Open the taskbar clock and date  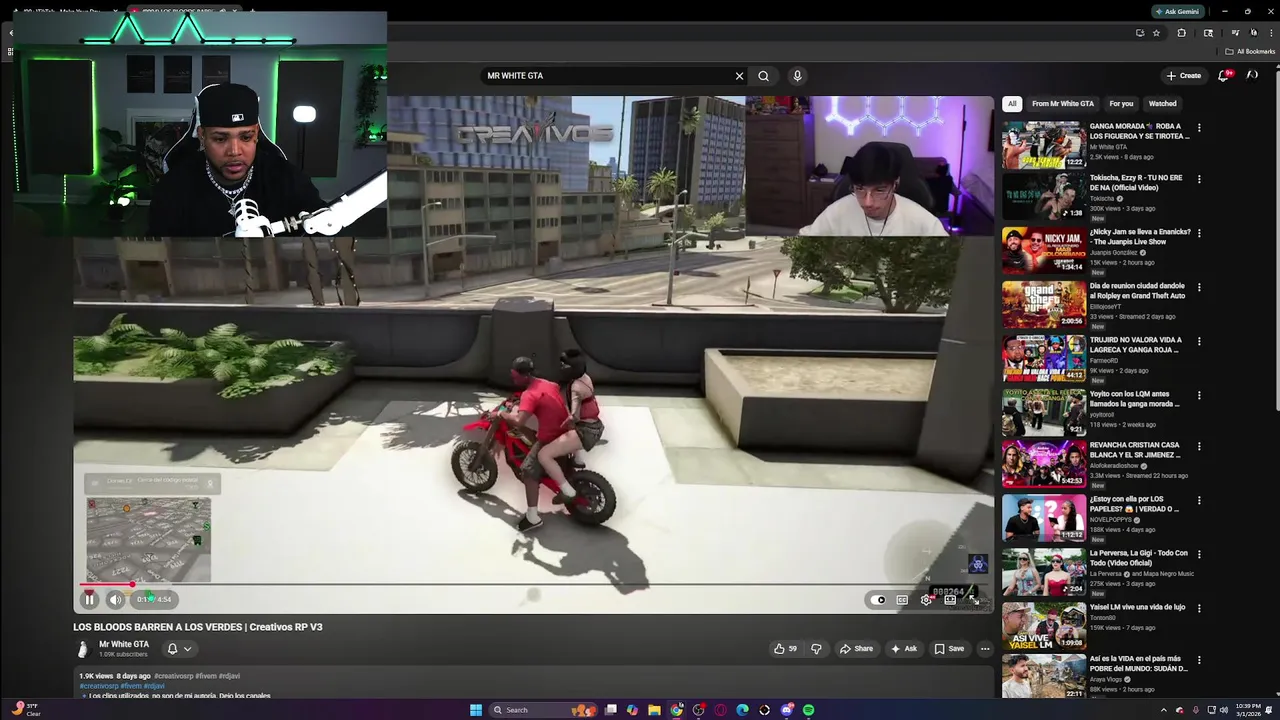coord(1248,710)
